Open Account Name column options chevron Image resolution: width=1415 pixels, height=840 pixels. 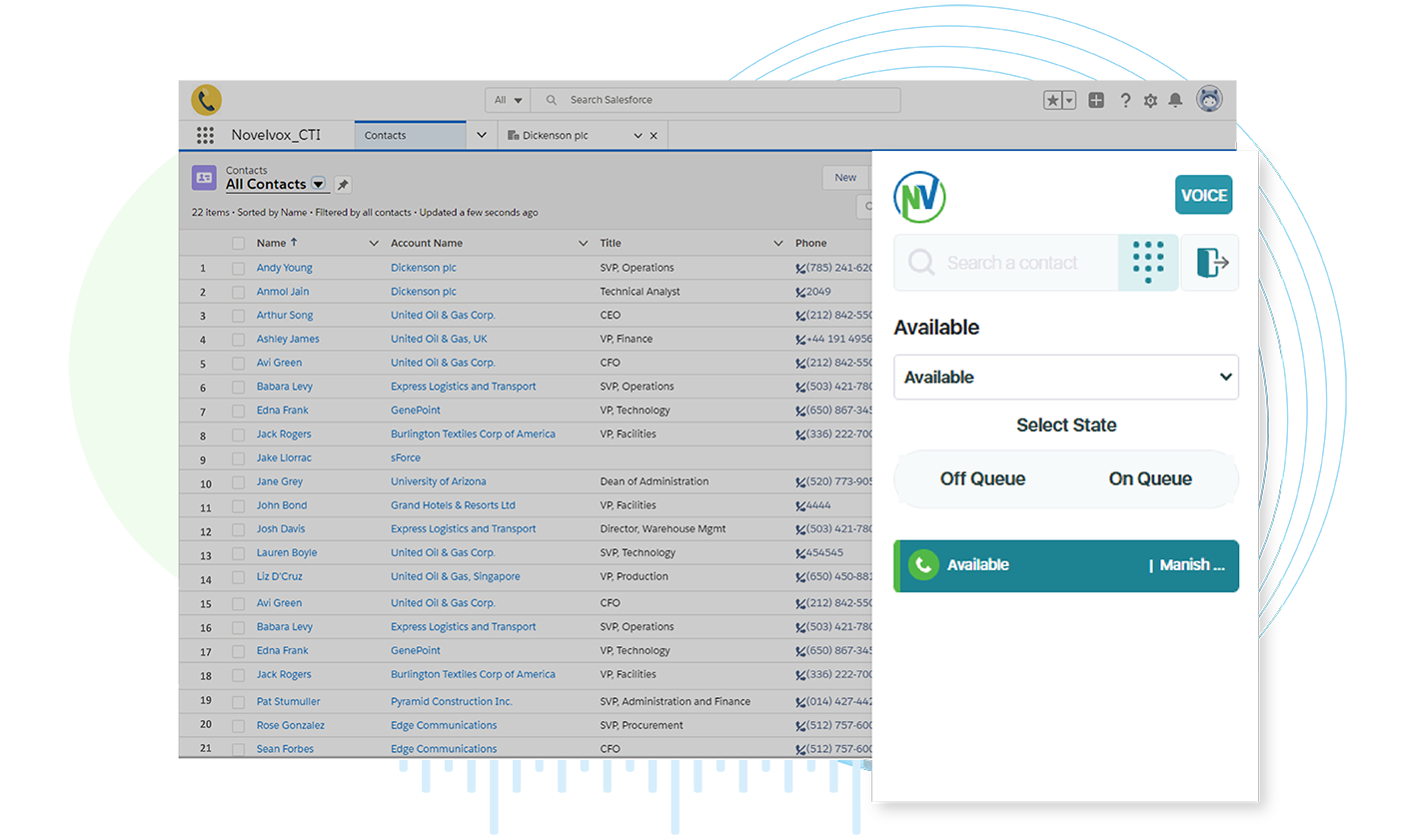pos(583,243)
